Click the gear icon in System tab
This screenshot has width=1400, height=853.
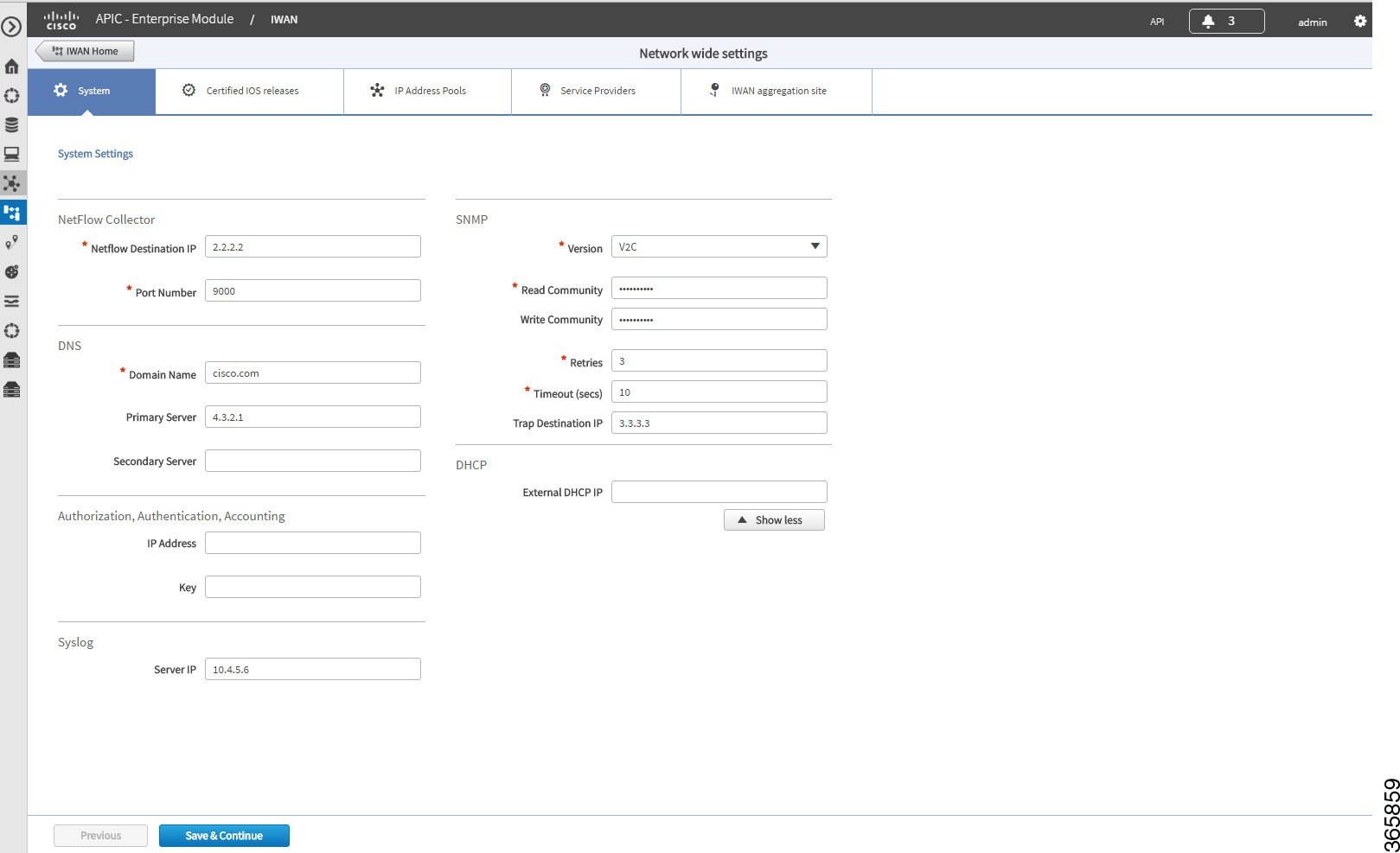click(61, 90)
